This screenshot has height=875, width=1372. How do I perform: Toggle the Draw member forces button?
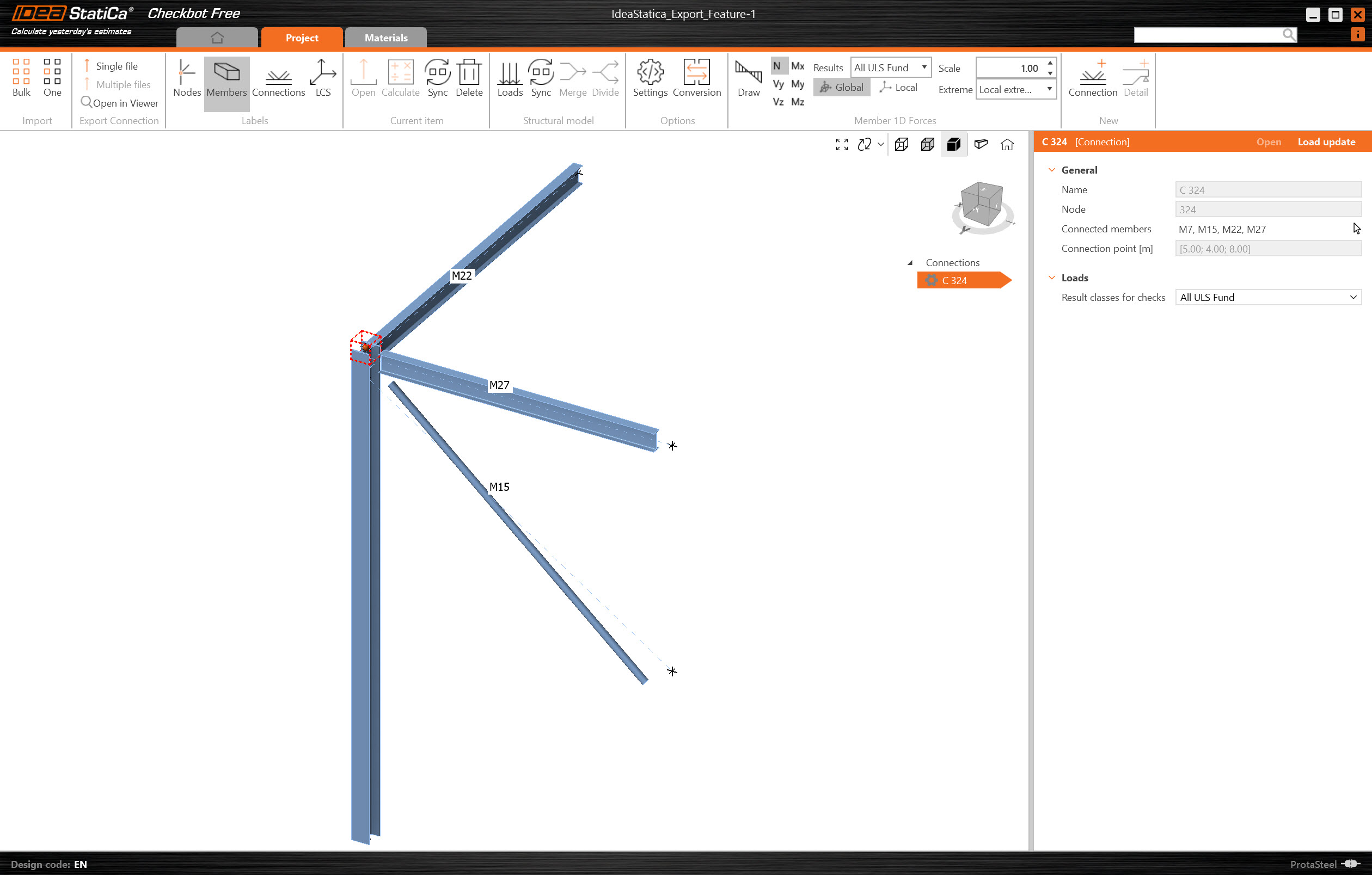748,77
